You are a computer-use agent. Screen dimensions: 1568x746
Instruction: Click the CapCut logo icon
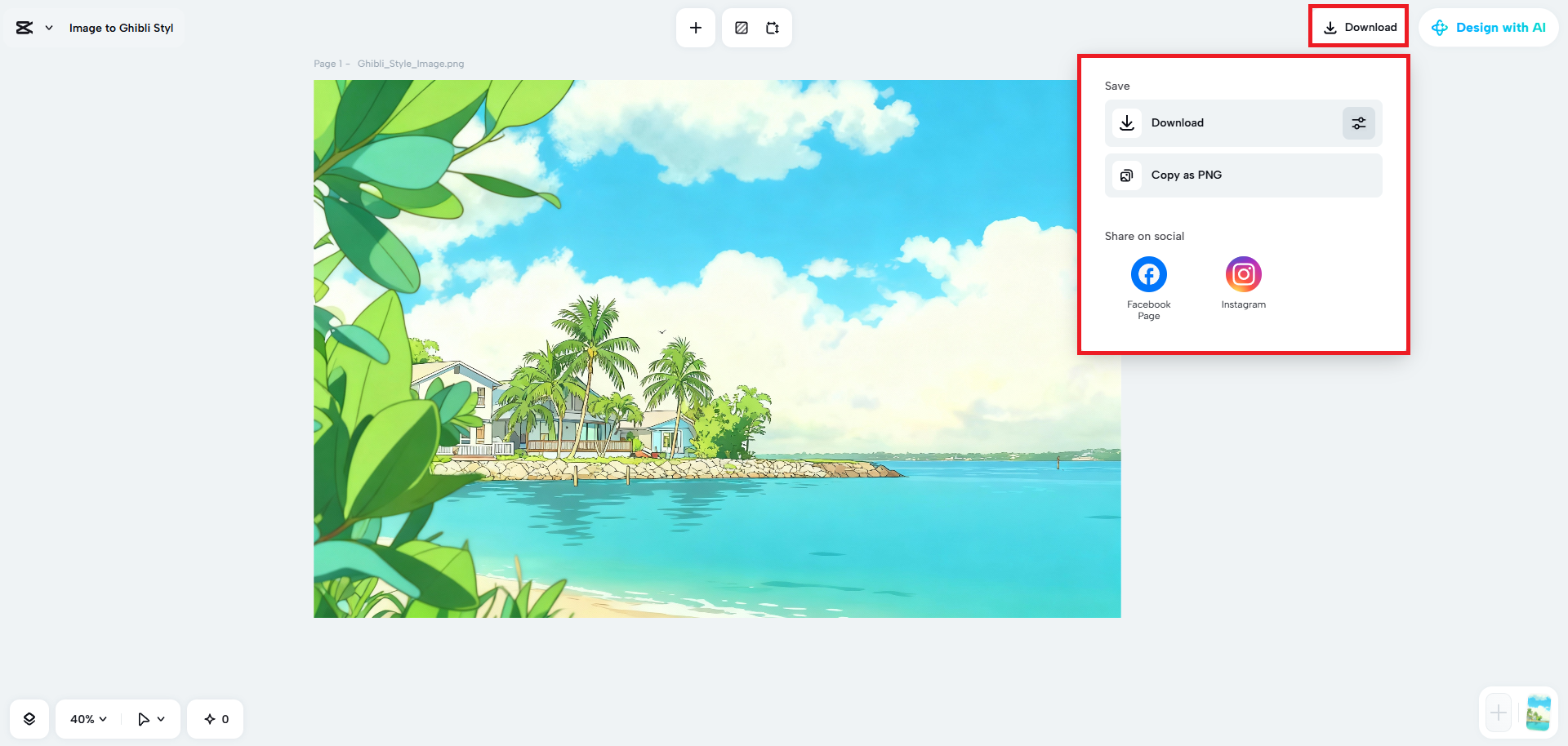point(24,28)
